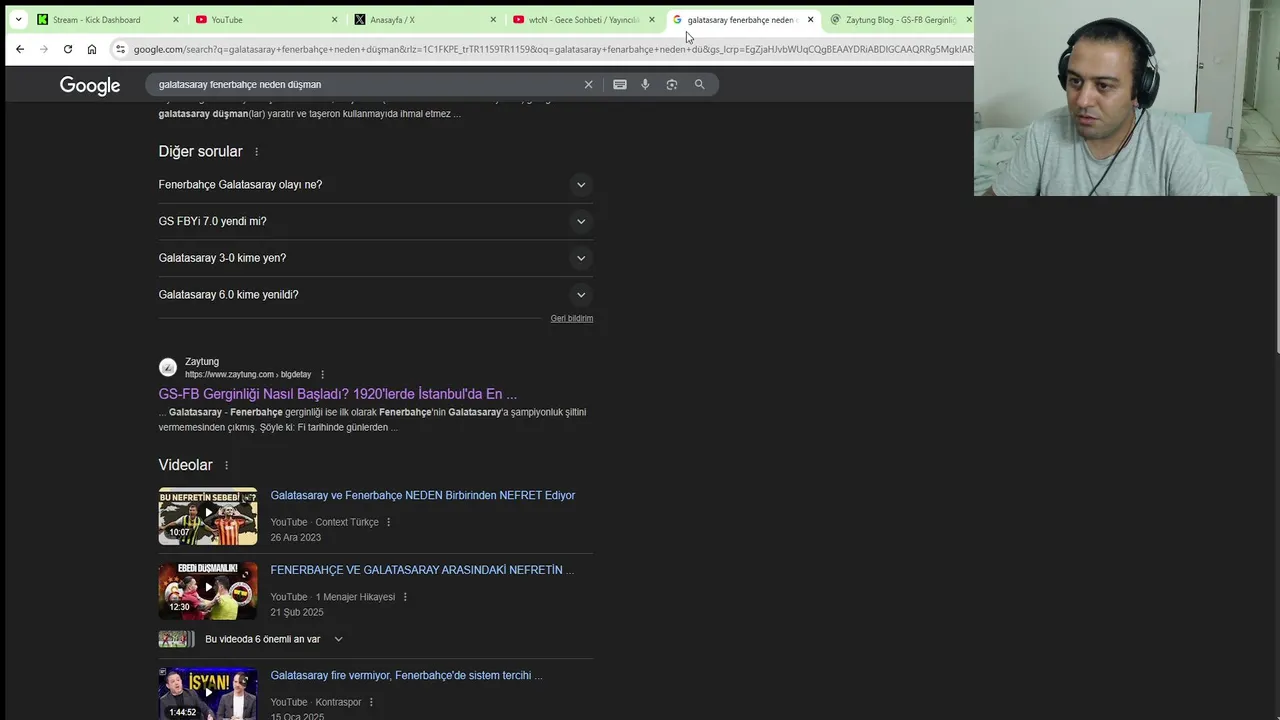Submit search with magnifier icon
Image resolution: width=1280 pixels, height=720 pixels.
tap(700, 85)
